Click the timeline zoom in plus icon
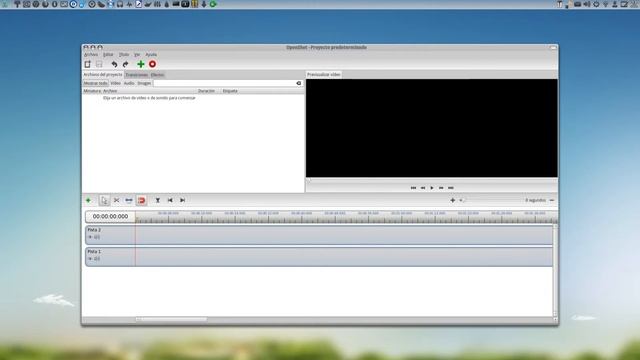Image resolution: width=640 pixels, height=360 pixels. 452,200
